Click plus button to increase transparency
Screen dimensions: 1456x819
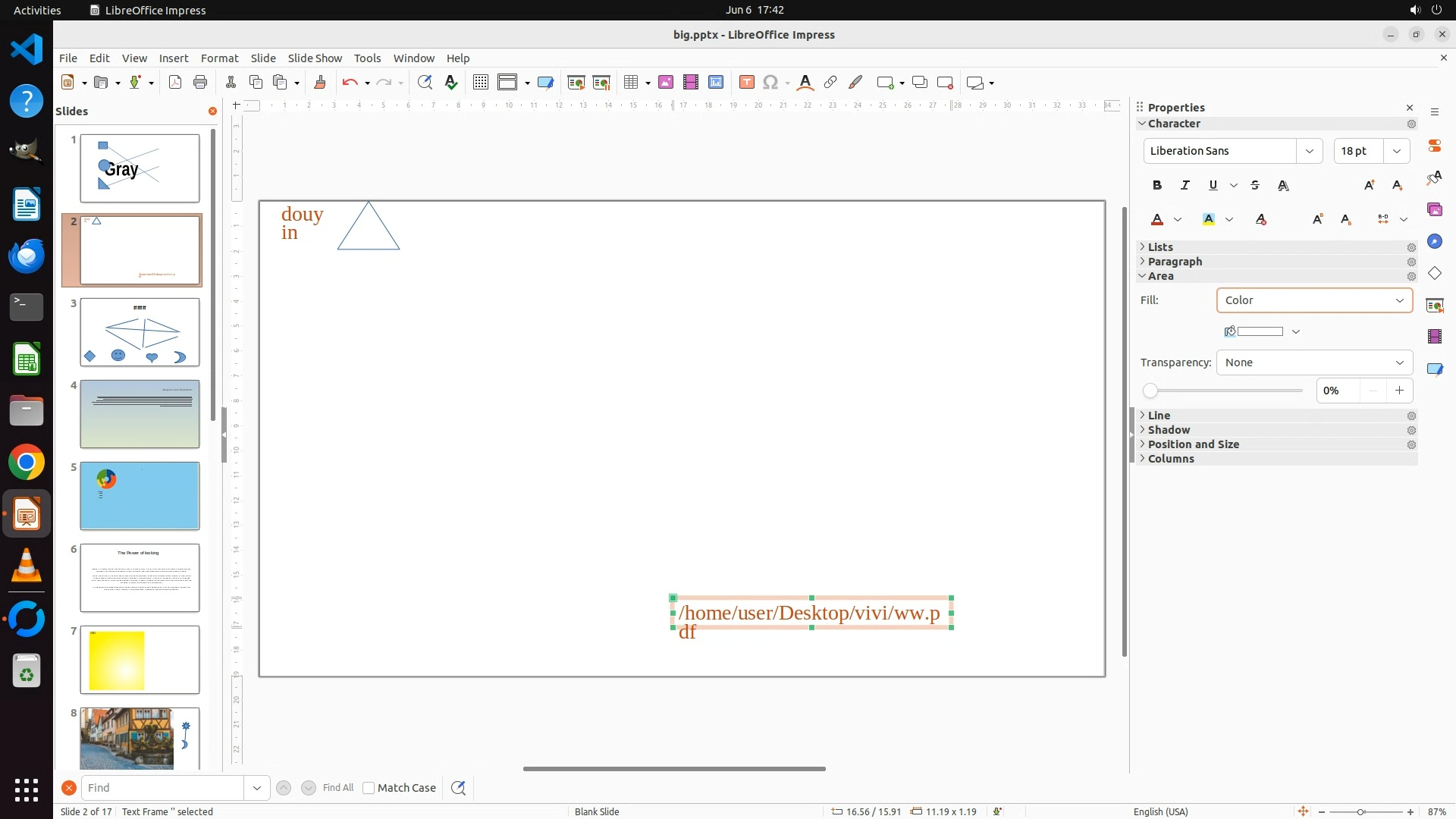(1399, 391)
